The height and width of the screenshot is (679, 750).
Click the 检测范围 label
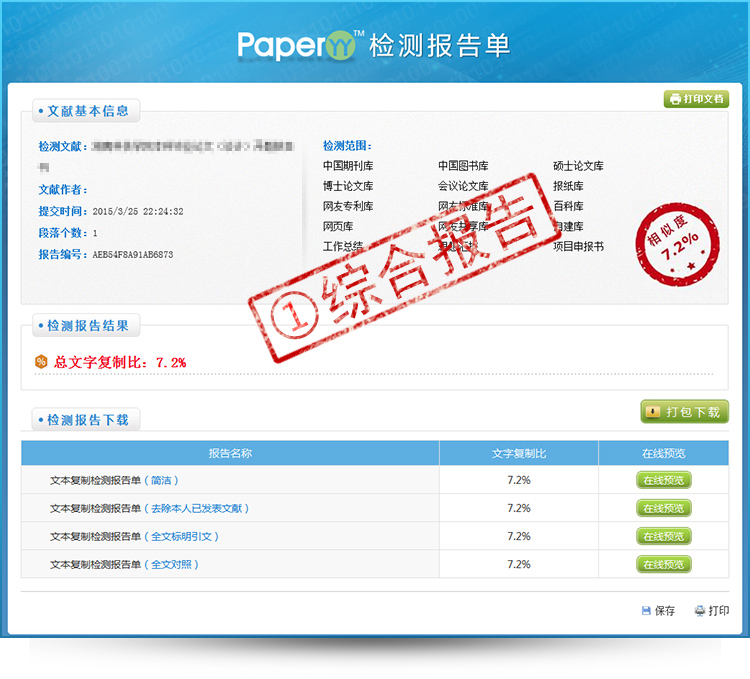point(347,146)
